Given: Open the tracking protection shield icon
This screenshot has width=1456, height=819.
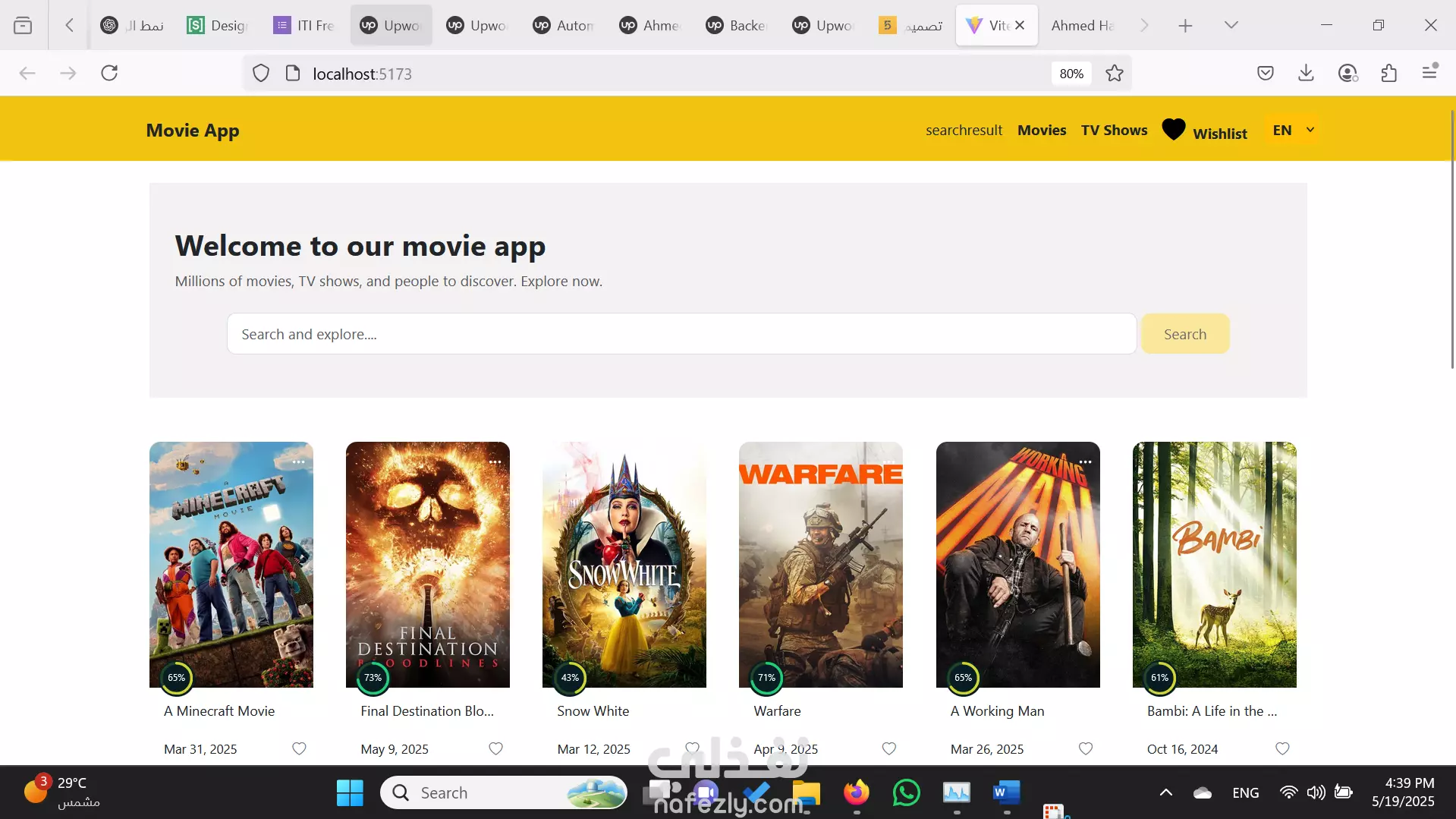Looking at the screenshot, I should [x=261, y=74].
